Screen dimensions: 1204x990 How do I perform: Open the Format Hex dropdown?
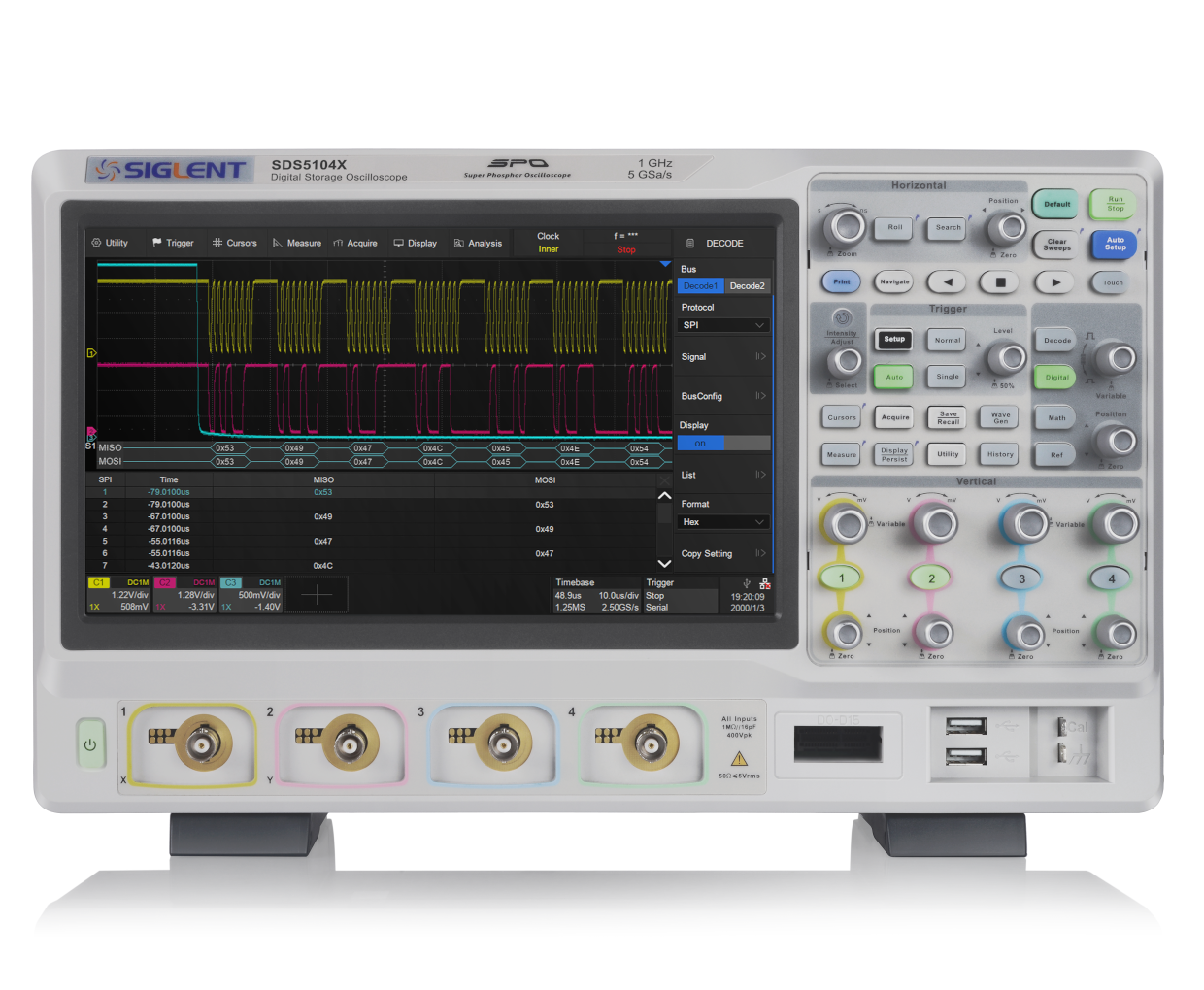click(x=723, y=522)
